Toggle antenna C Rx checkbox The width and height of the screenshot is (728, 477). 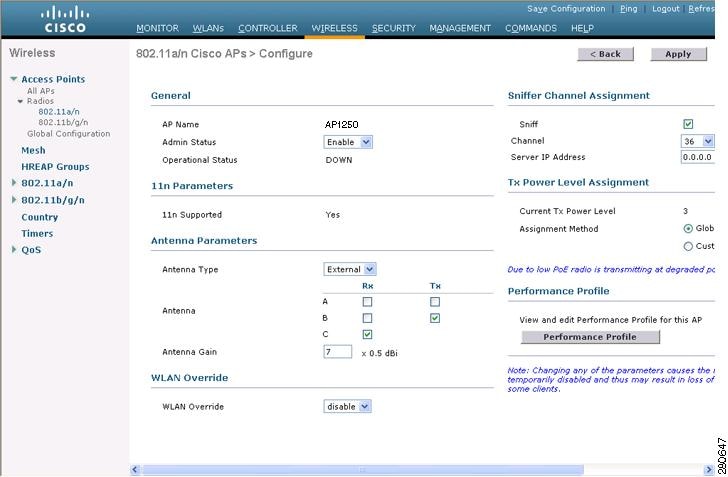(367, 334)
